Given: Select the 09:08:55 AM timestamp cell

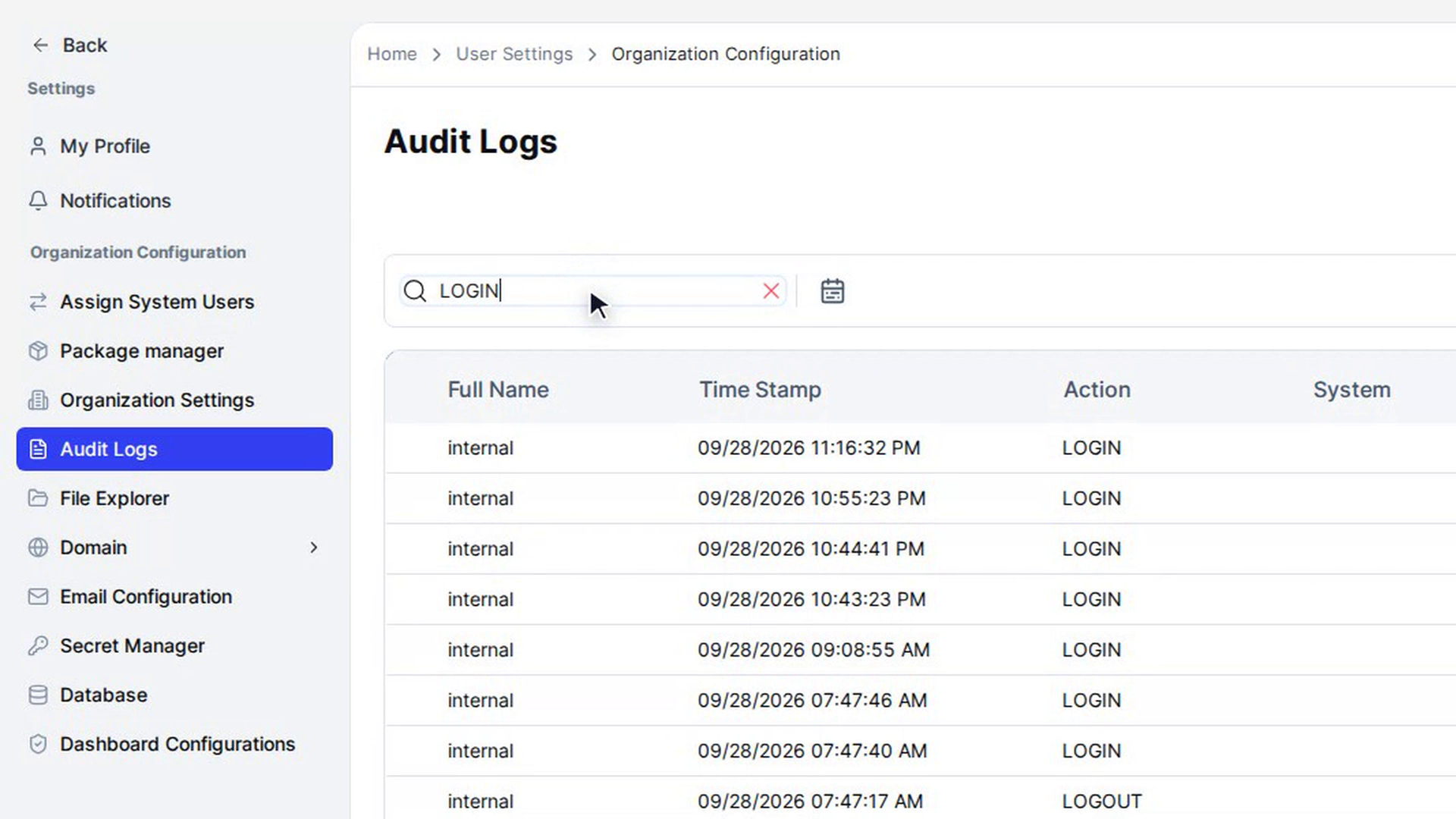Looking at the screenshot, I should [814, 651].
